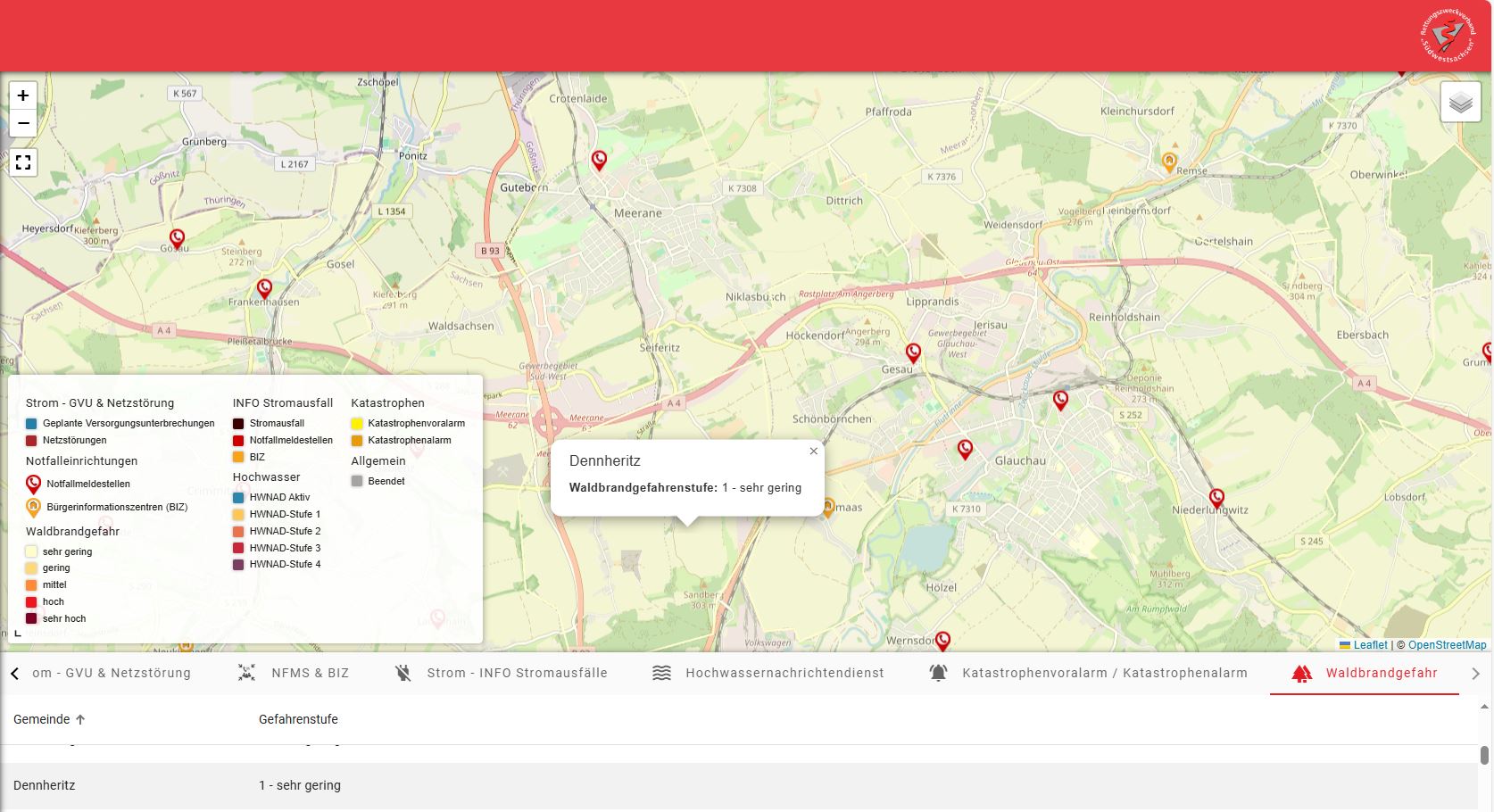Zoom in on the map
This screenshot has height=812, width=1494.
[23, 95]
